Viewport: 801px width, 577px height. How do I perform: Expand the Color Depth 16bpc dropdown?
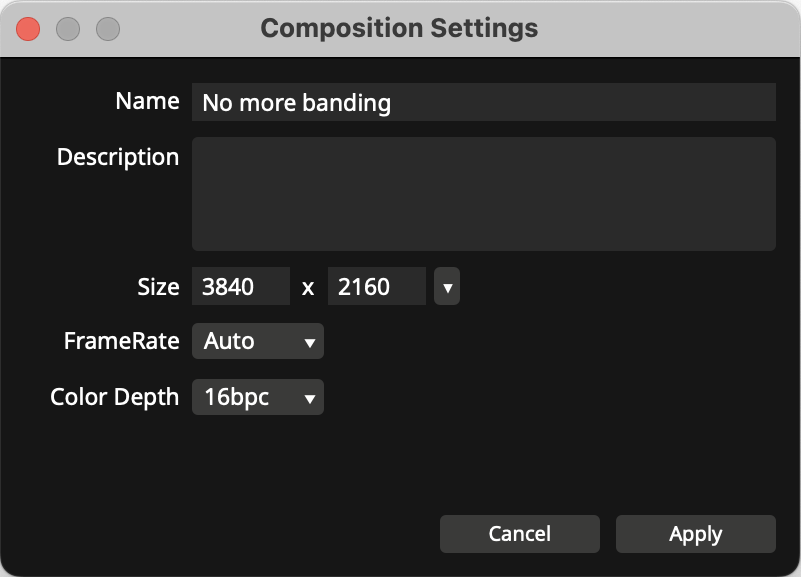[x=257, y=397]
